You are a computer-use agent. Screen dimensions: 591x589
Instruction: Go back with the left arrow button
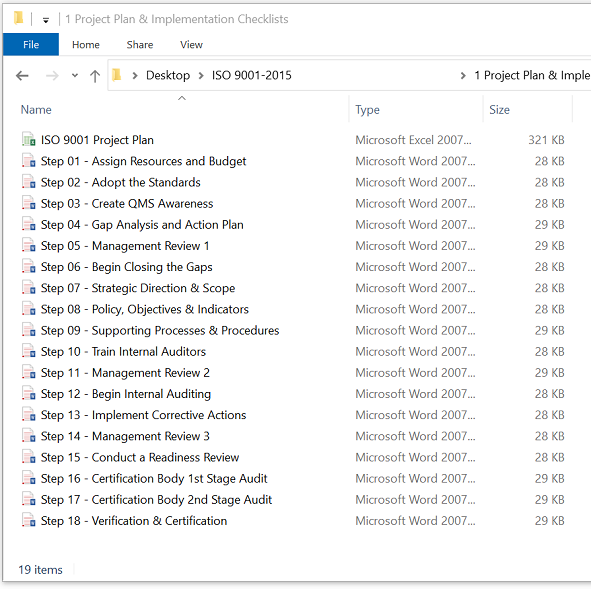[22, 76]
